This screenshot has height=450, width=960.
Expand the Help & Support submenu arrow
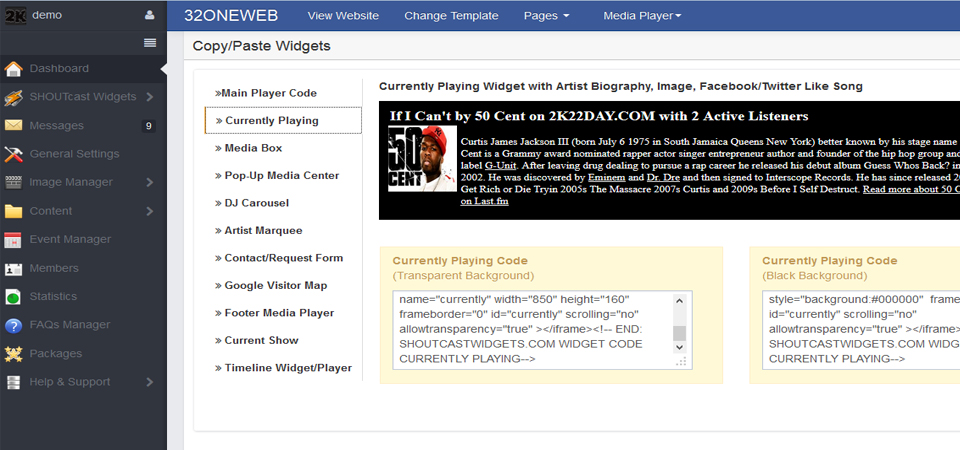(150, 382)
